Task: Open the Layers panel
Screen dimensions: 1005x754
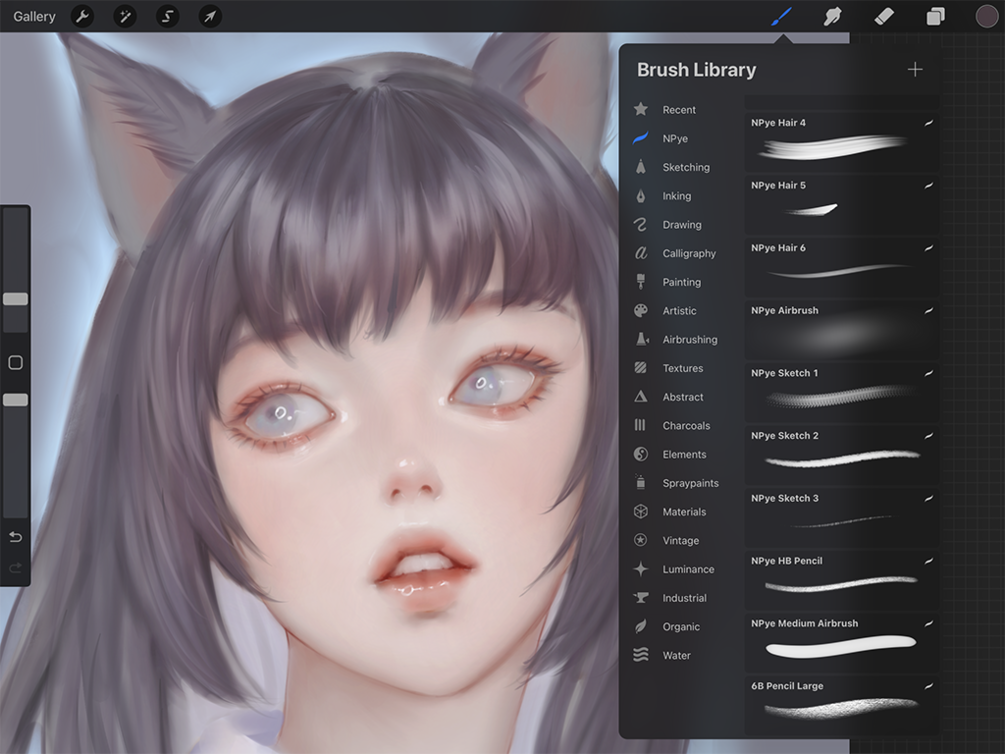Action: point(935,17)
